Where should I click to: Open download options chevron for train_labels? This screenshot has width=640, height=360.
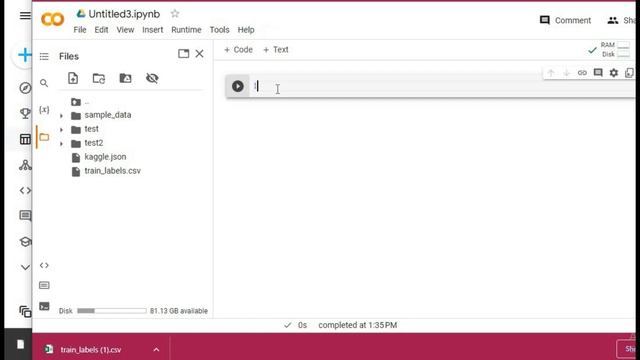coord(156,350)
